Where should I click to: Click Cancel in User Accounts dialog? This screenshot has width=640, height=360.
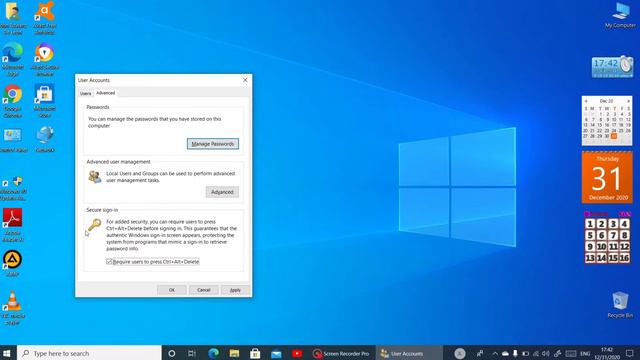pyautogui.click(x=203, y=290)
